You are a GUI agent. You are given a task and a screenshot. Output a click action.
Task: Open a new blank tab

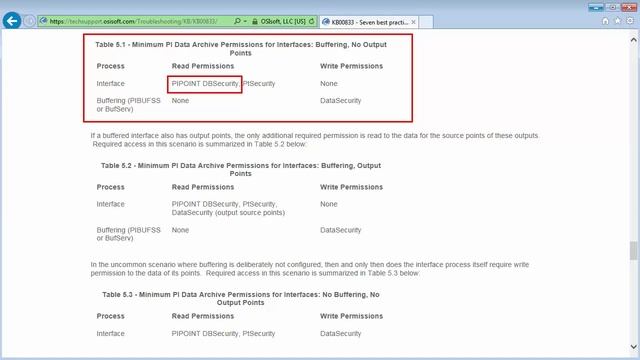426,22
